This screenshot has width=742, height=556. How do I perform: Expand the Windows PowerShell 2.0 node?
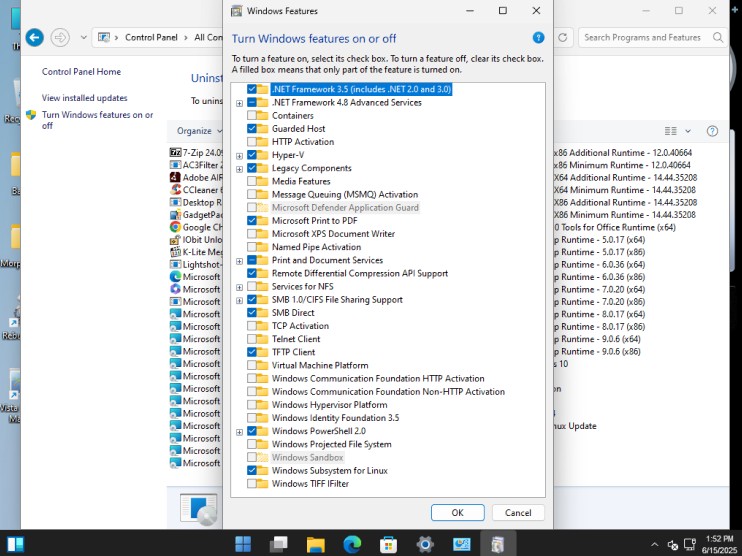[x=239, y=432]
